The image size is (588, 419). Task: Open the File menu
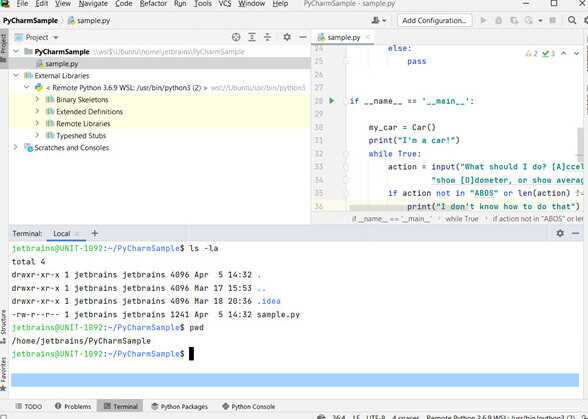click(x=22, y=4)
